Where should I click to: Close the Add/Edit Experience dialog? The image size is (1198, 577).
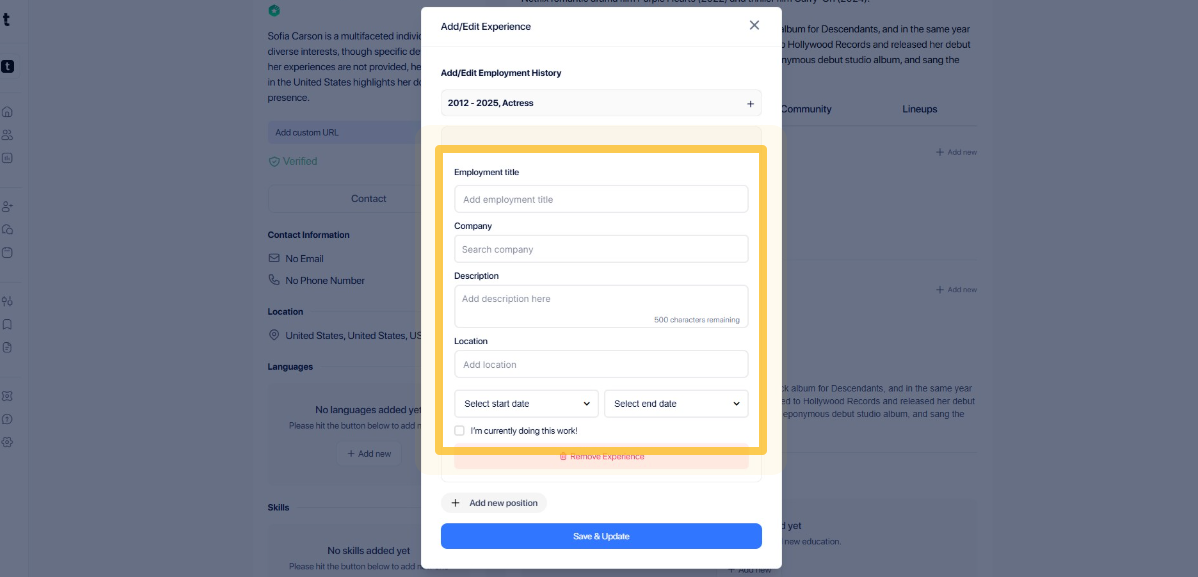pos(754,25)
